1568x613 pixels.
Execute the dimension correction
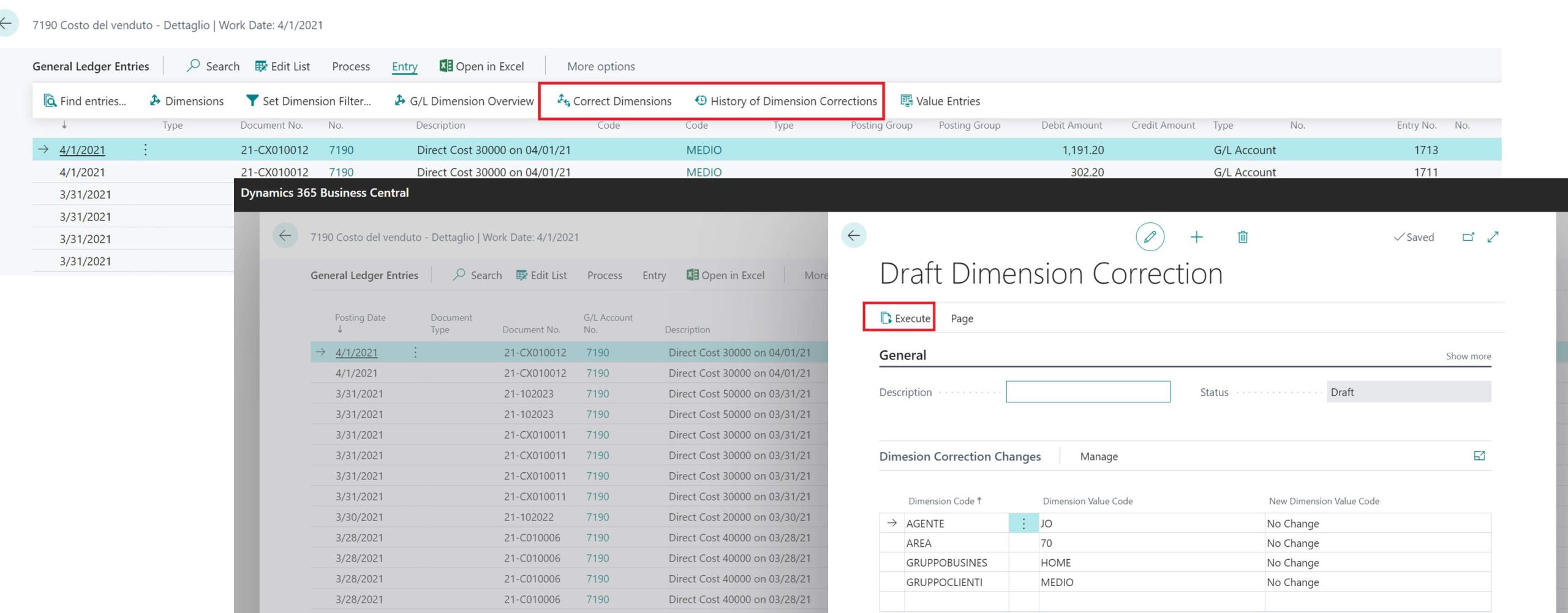905,318
